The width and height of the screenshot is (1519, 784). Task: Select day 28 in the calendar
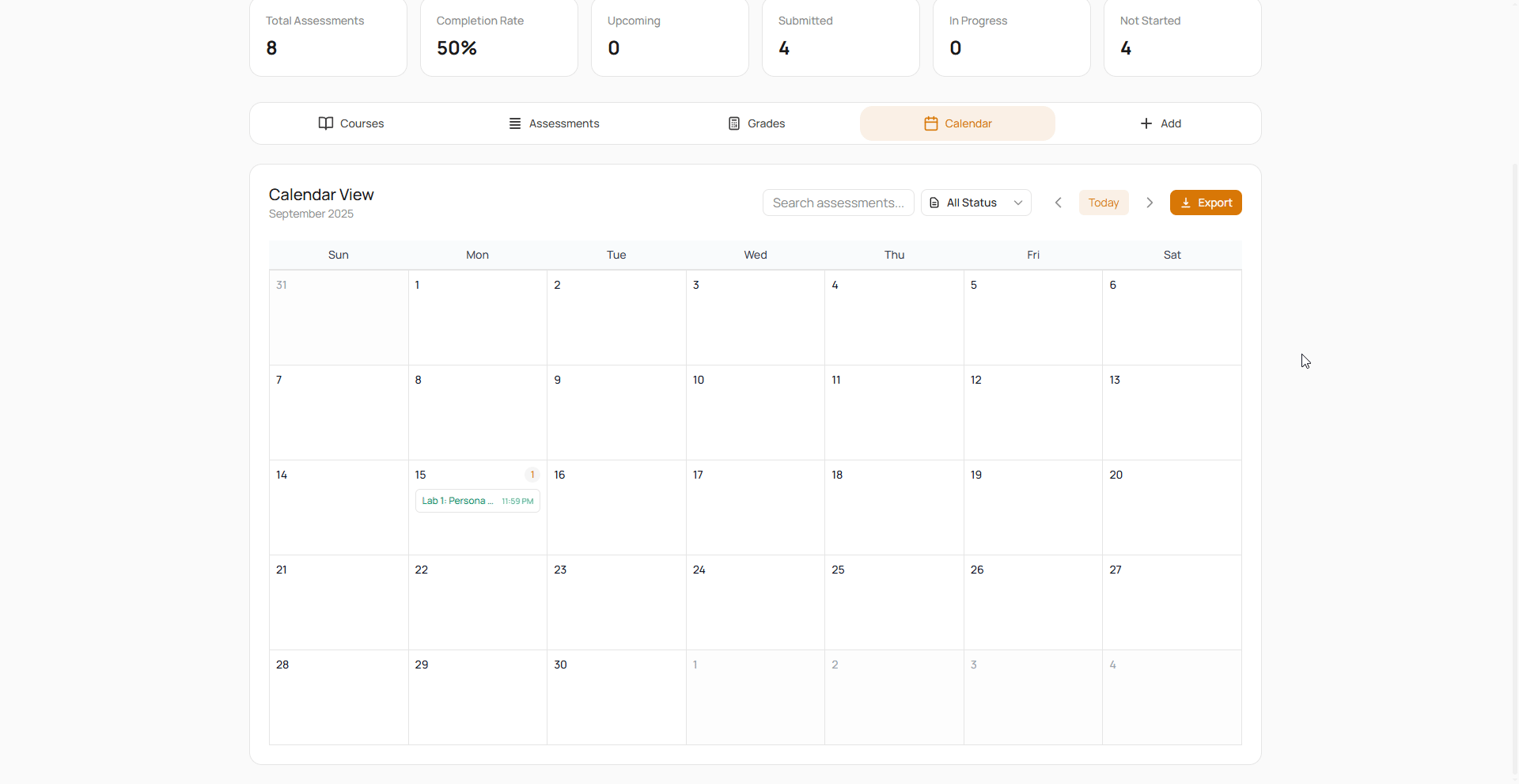point(339,698)
